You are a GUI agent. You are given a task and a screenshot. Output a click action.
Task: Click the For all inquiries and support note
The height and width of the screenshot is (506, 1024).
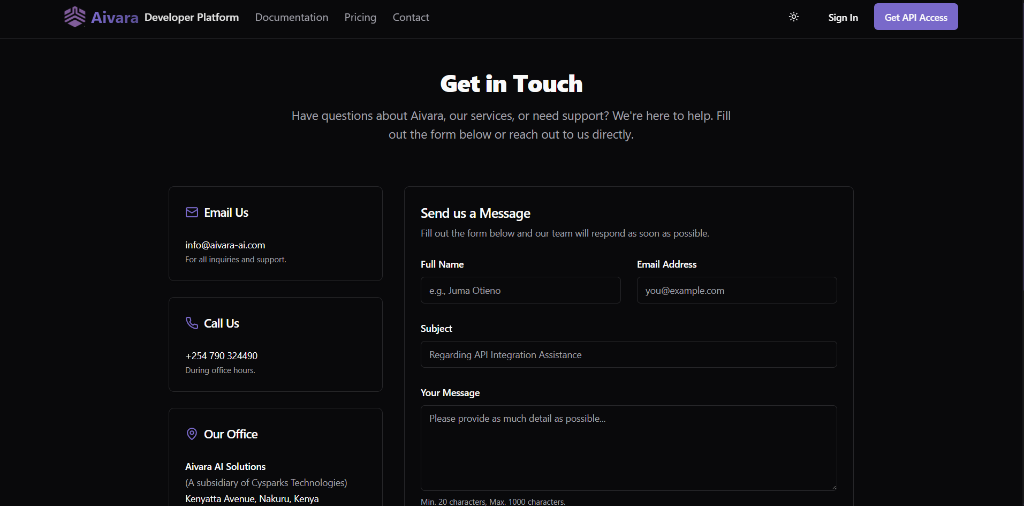236,259
